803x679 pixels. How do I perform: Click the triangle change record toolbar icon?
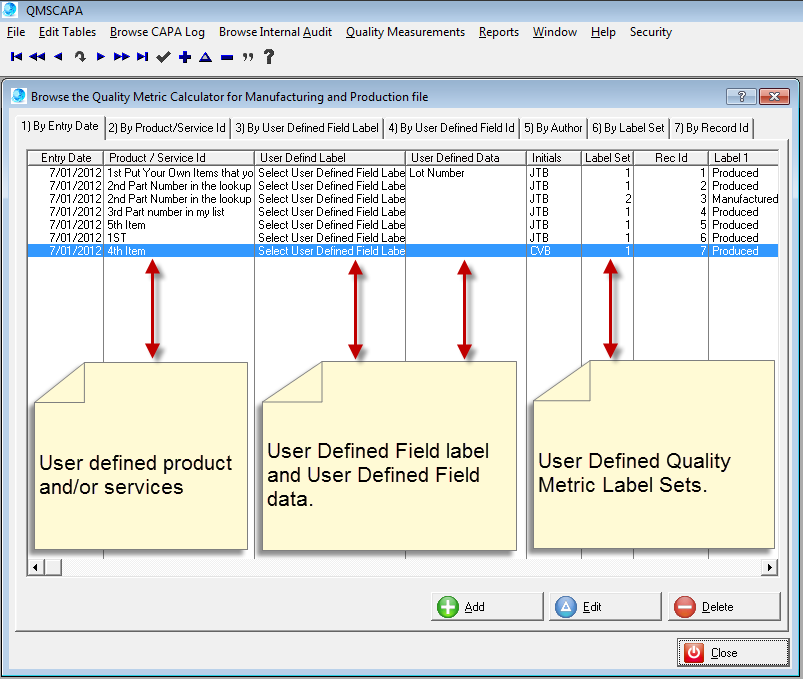point(206,57)
